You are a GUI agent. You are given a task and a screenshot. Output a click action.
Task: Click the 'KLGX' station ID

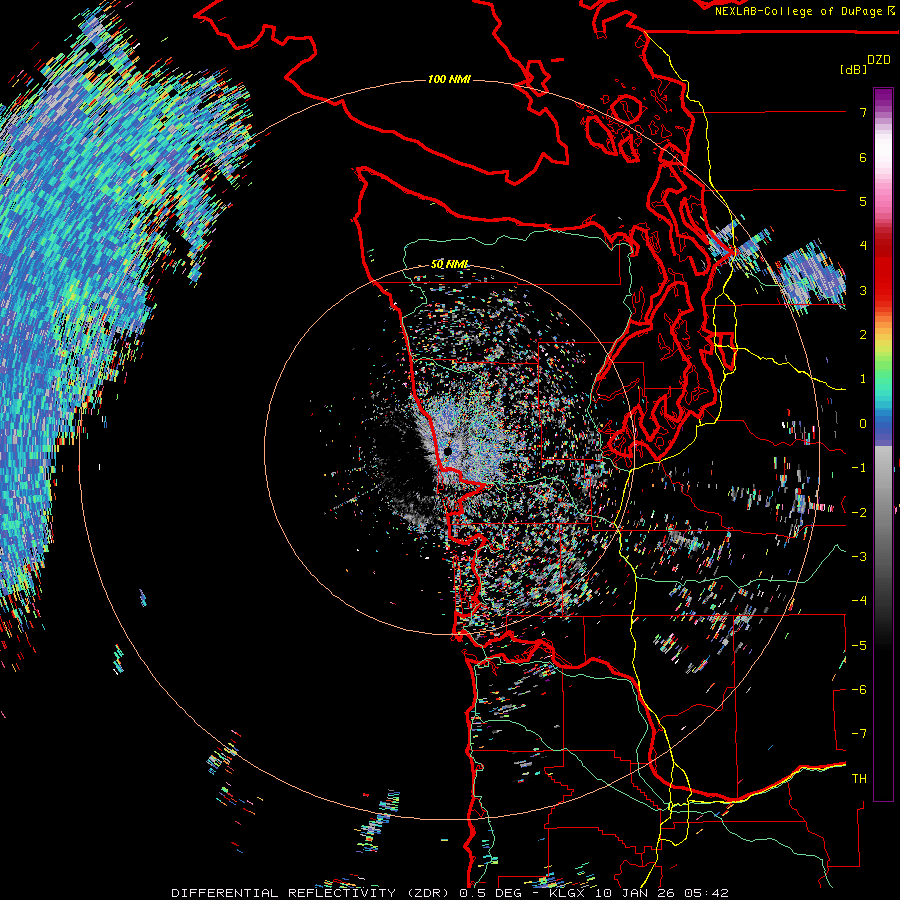pos(568,893)
